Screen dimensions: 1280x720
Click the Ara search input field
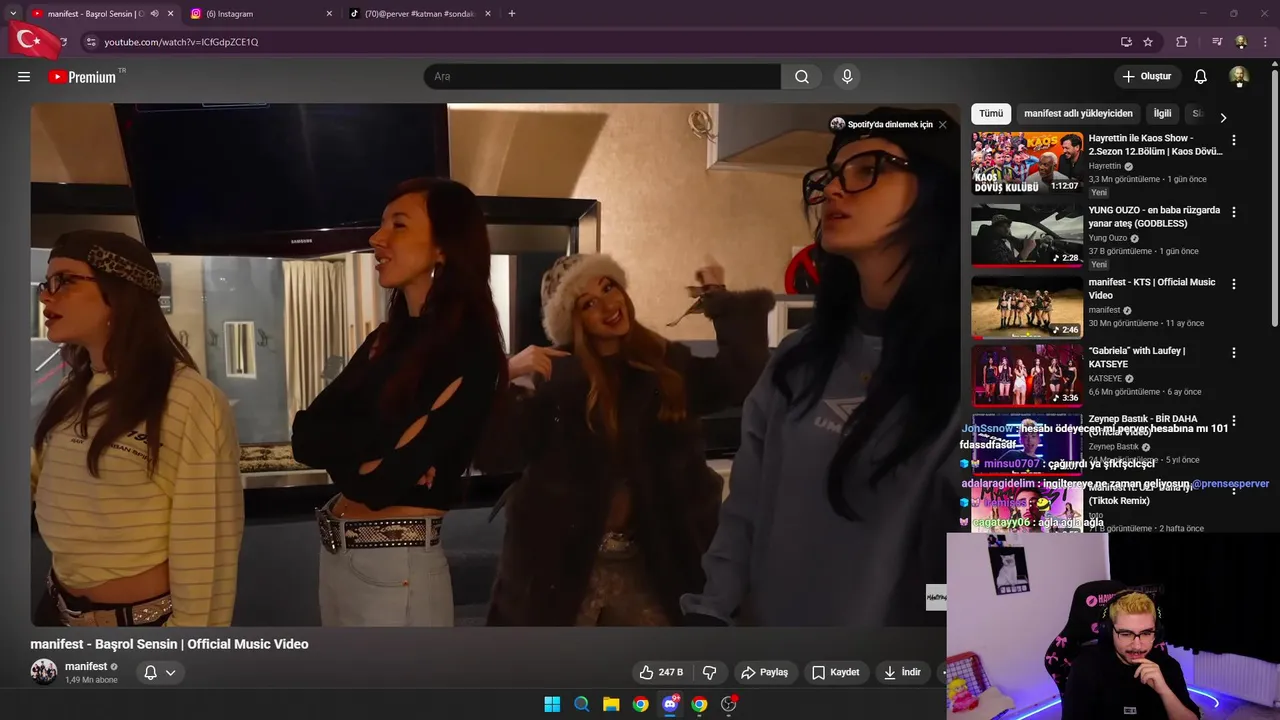pos(602,77)
